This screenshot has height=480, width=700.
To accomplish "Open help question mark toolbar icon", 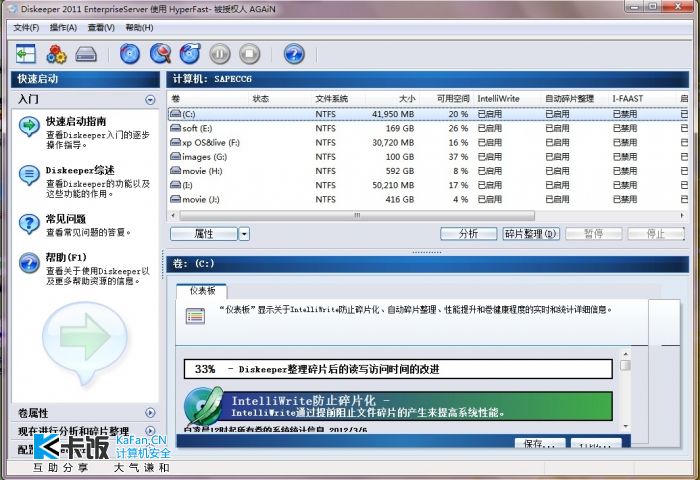I will point(294,54).
